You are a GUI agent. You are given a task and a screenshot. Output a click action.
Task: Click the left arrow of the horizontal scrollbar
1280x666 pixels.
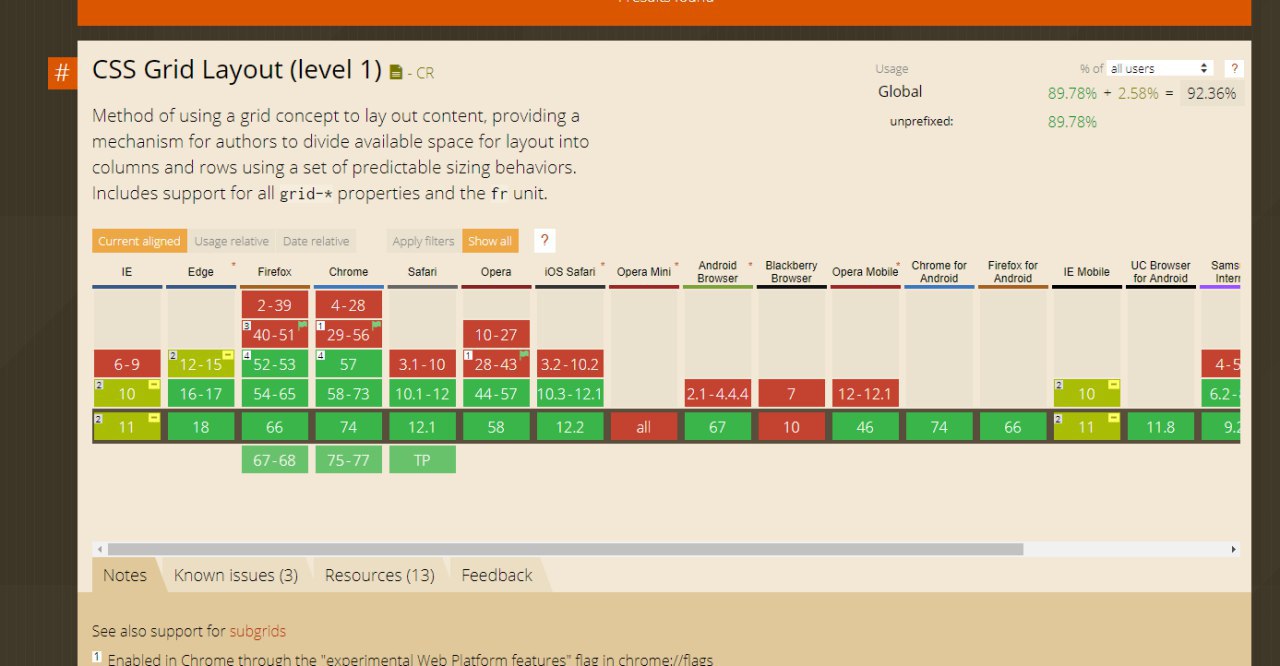click(x=98, y=549)
